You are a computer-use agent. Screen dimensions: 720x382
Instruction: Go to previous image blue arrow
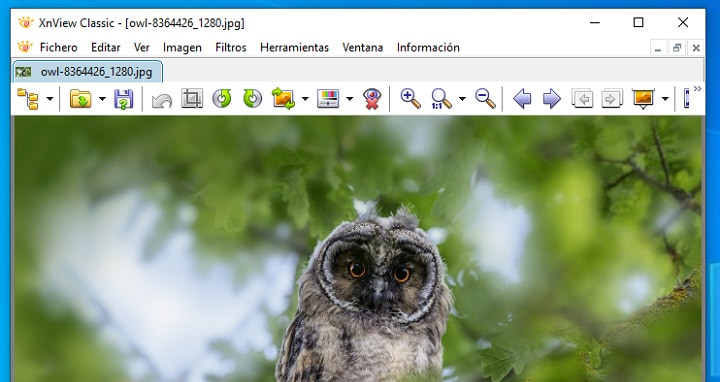click(522, 99)
